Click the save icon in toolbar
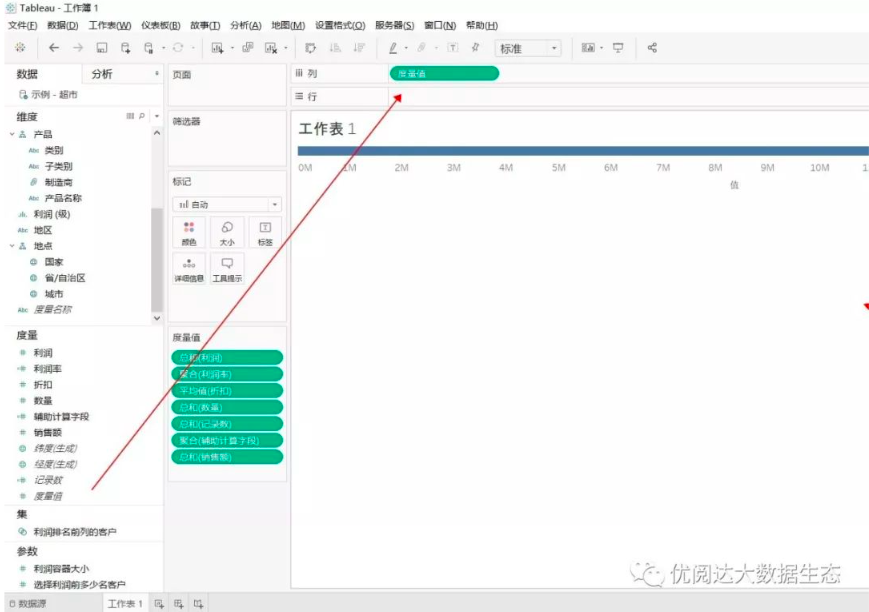This screenshot has height=612, width=869. [102, 48]
